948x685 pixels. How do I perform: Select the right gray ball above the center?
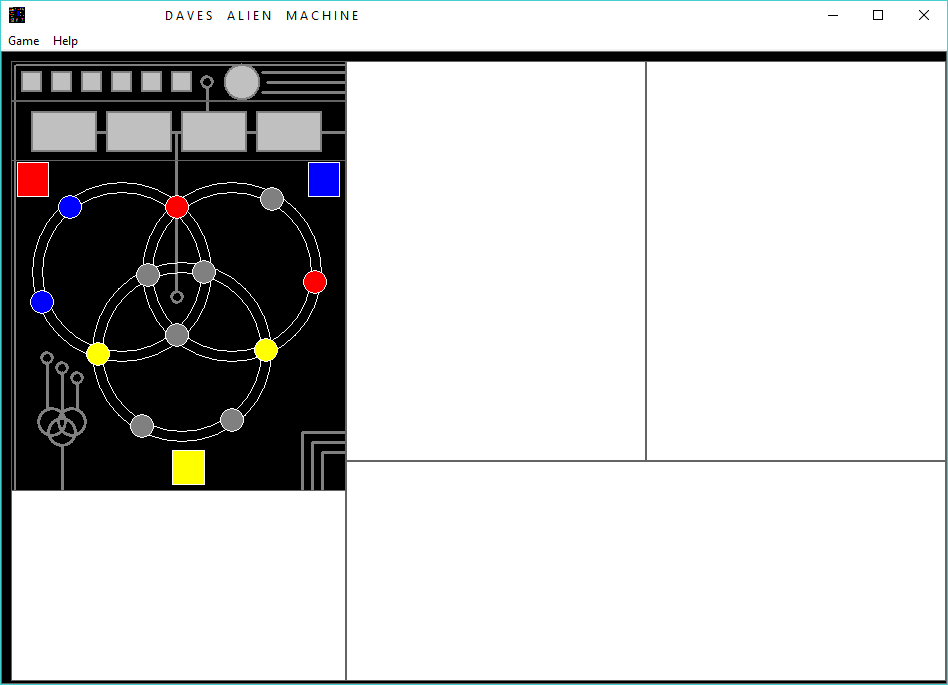(x=204, y=272)
